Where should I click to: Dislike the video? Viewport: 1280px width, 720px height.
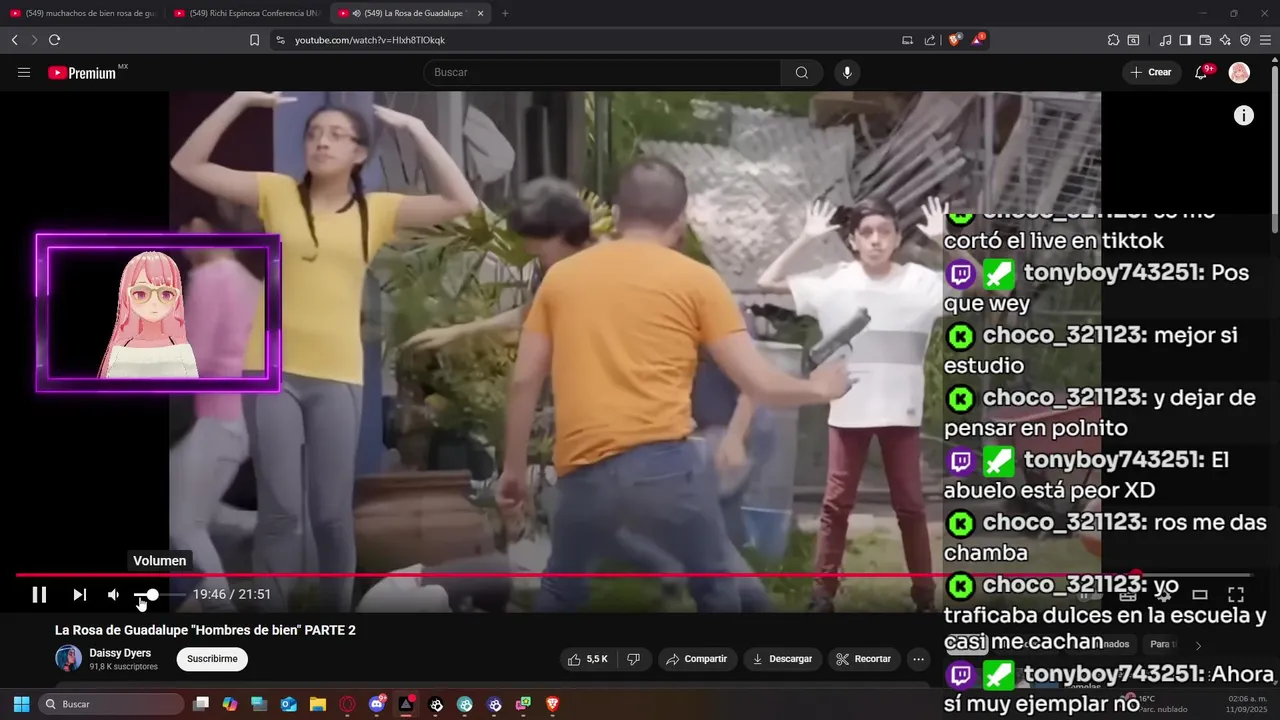tap(633, 659)
